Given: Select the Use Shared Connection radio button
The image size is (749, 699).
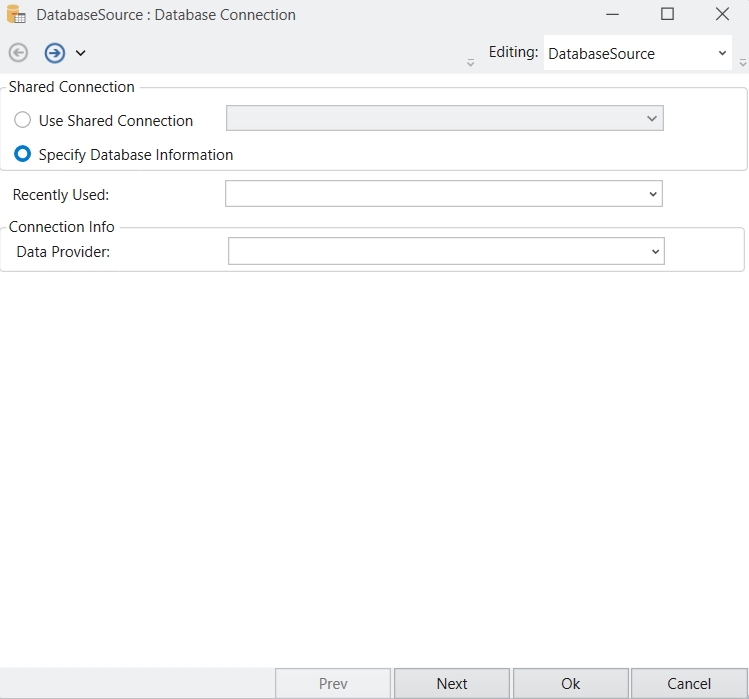Looking at the screenshot, I should tap(22, 120).
